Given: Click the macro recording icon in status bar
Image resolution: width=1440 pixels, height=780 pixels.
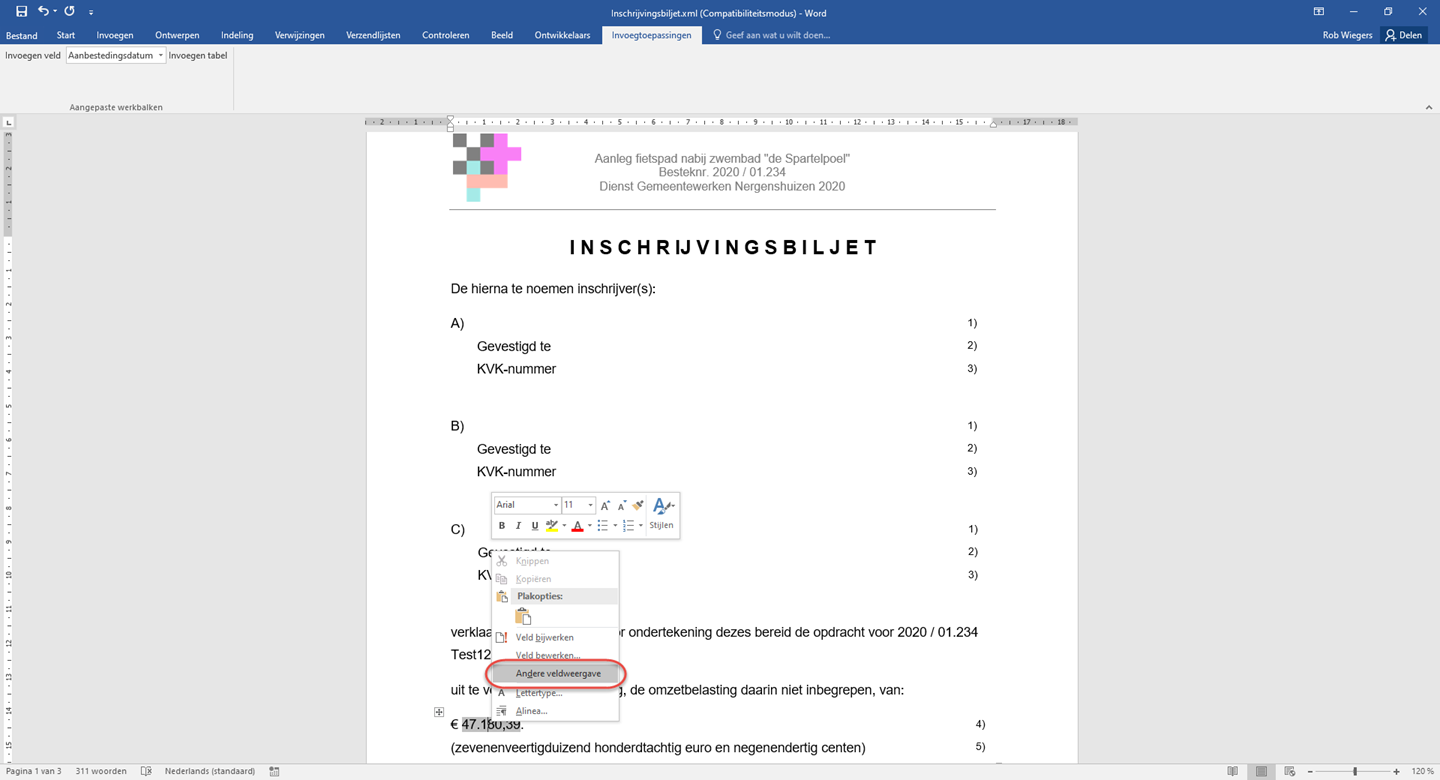Looking at the screenshot, I should 274,771.
